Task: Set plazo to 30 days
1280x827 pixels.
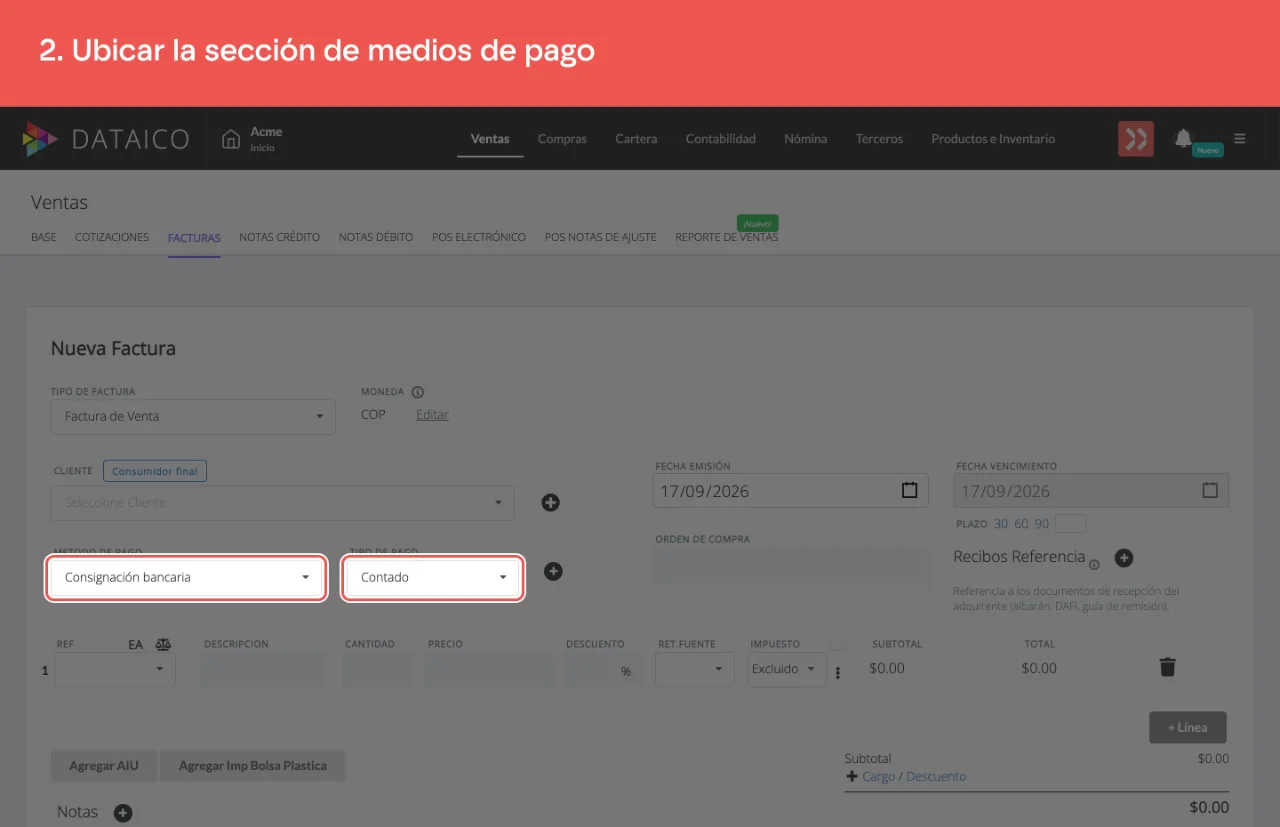Action: [1001, 524]
